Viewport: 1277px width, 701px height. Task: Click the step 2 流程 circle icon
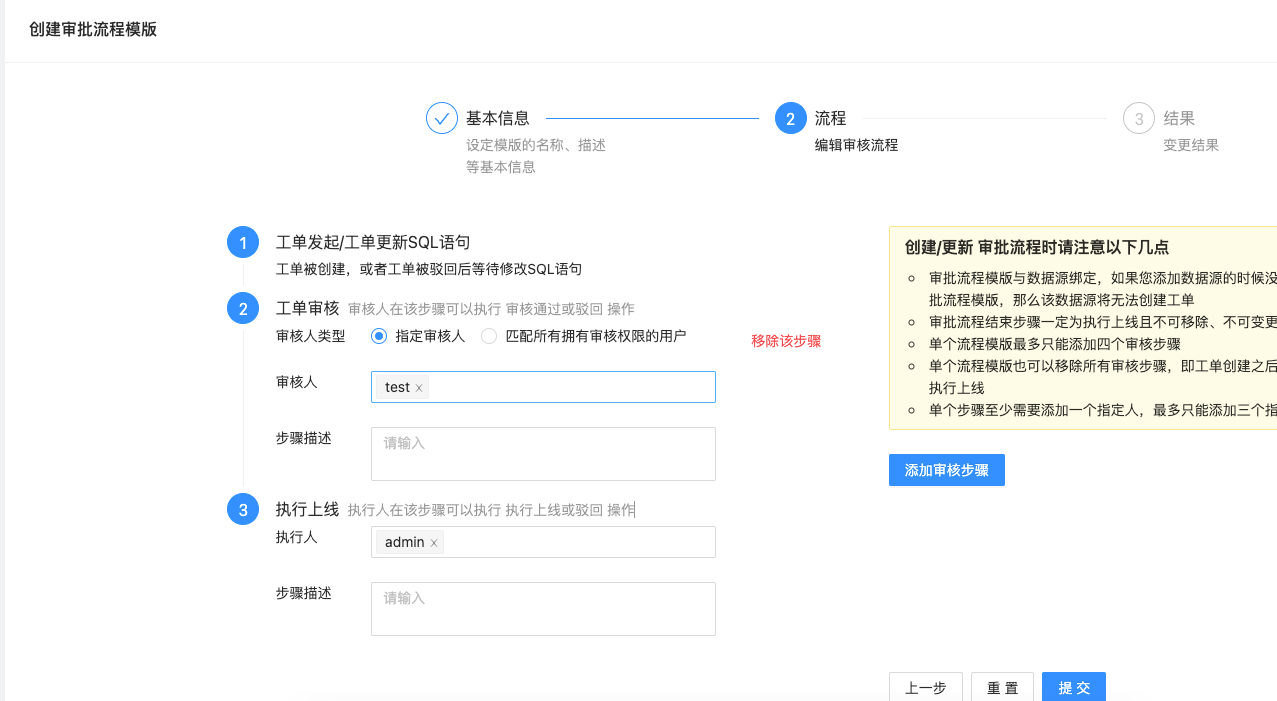tap(790, 118)
